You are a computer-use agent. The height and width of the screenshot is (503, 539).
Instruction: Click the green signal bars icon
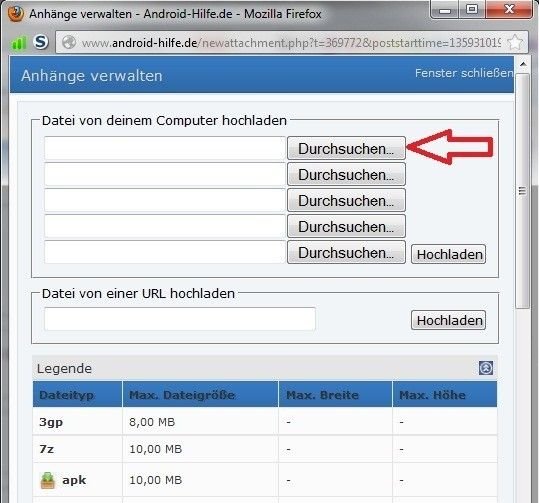pos(19,43)
